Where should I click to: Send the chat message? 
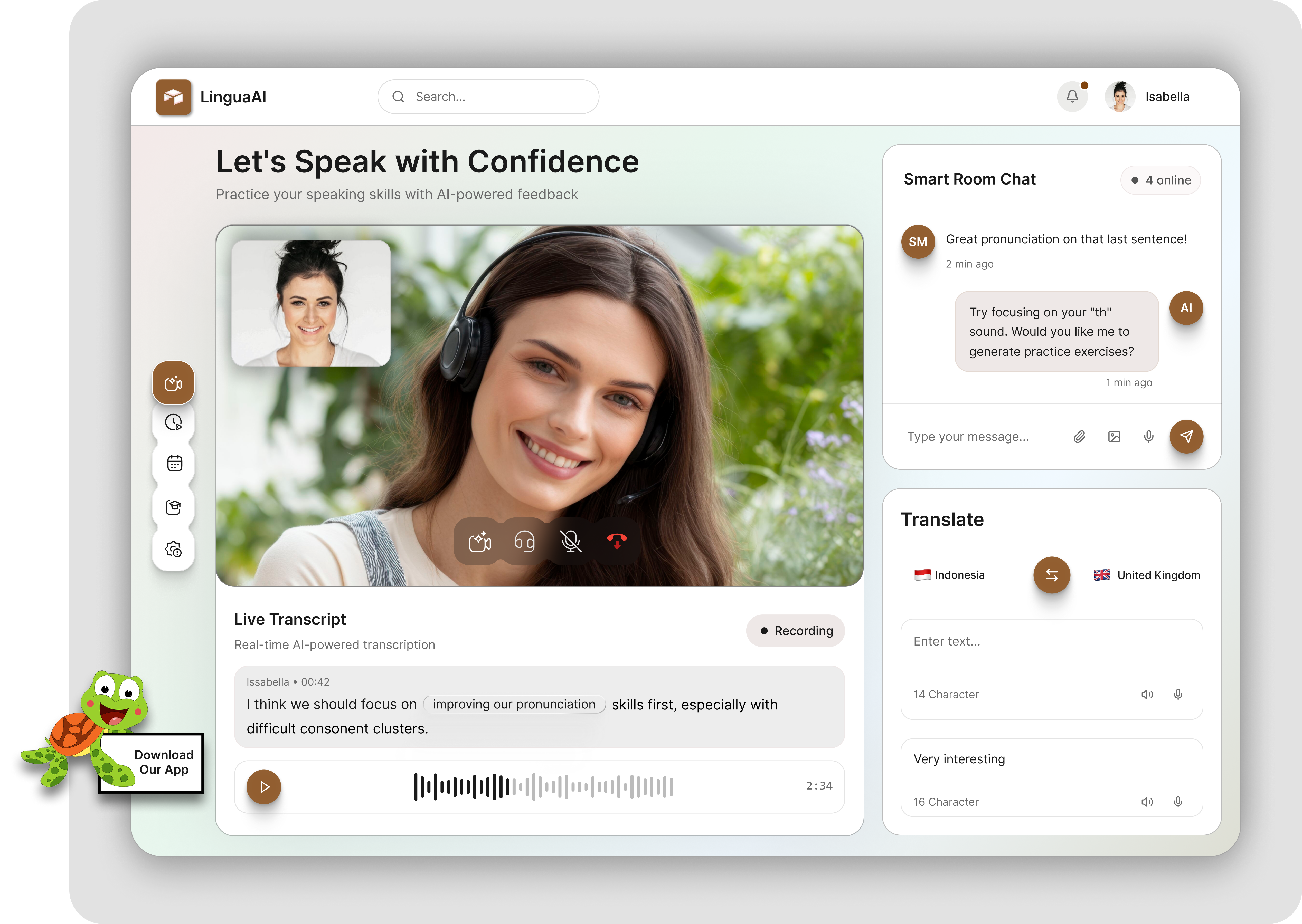1186,436
